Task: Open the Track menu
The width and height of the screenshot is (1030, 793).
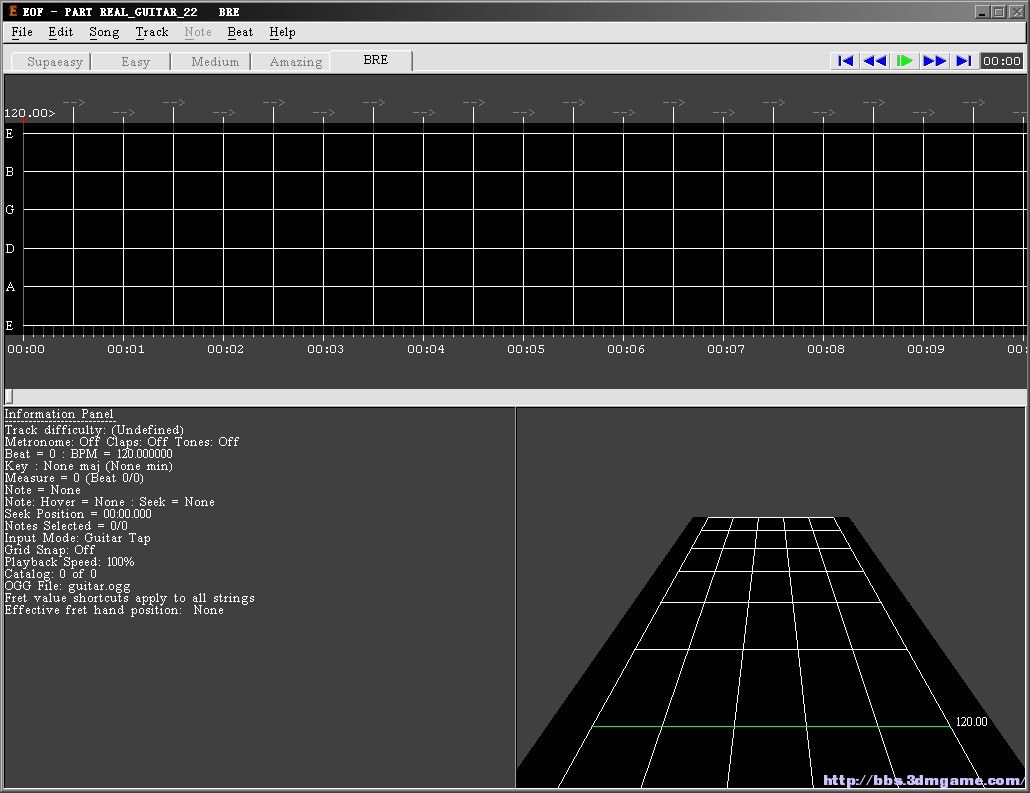Action: coord(152,32)
